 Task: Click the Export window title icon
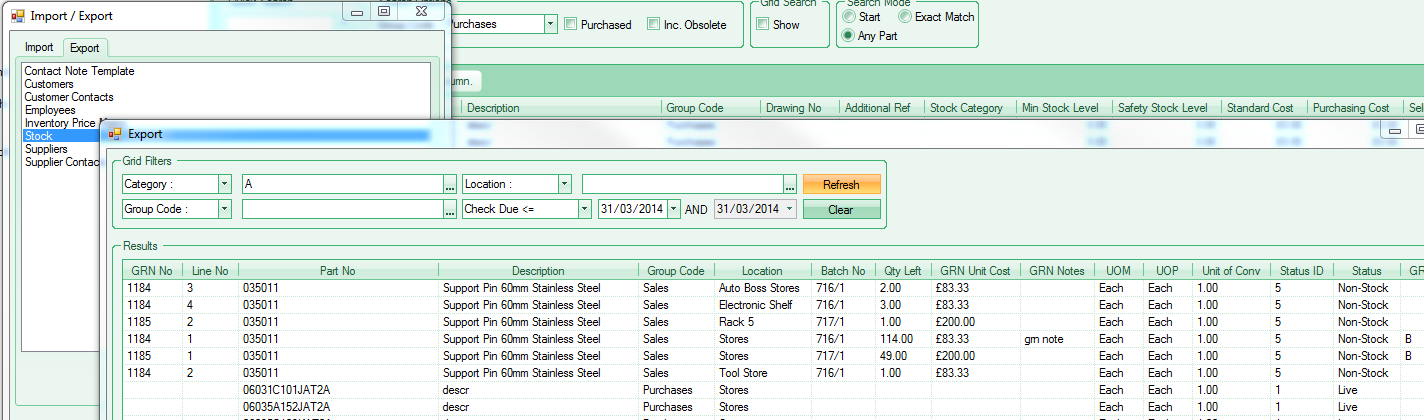click(x=115, y=133)
